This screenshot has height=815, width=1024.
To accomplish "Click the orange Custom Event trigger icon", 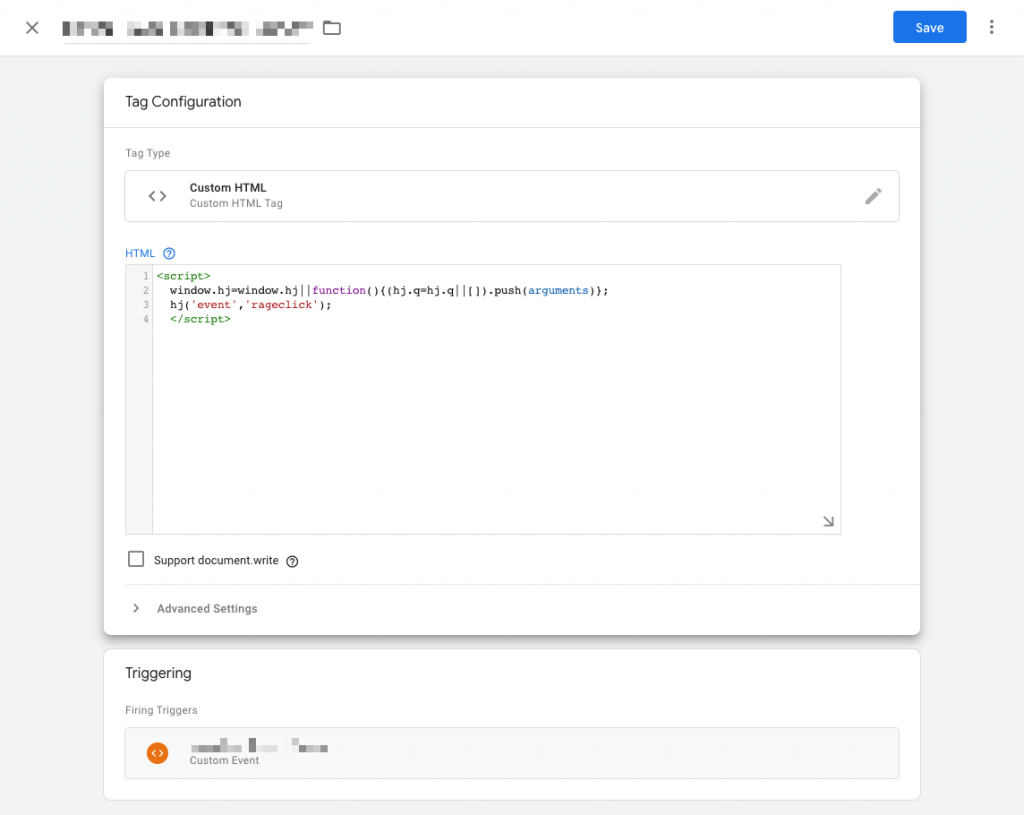I will click(x=157, y=753).
